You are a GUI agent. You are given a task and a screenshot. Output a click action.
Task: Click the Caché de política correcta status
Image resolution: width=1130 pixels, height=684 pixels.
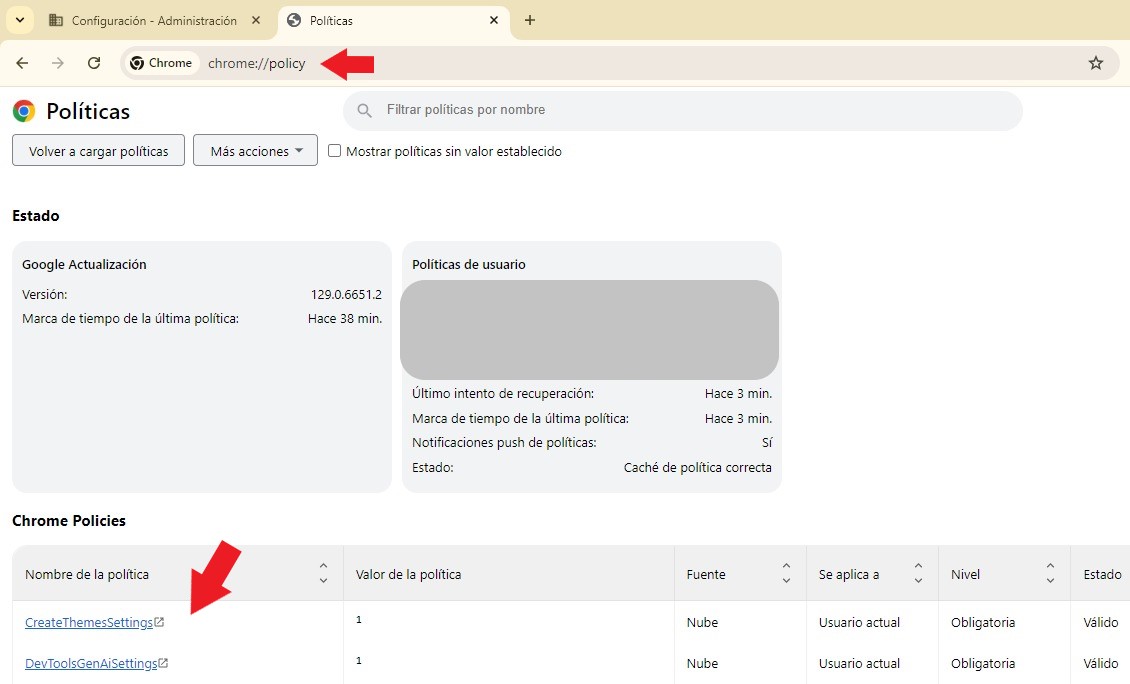[x=698, y=468]
